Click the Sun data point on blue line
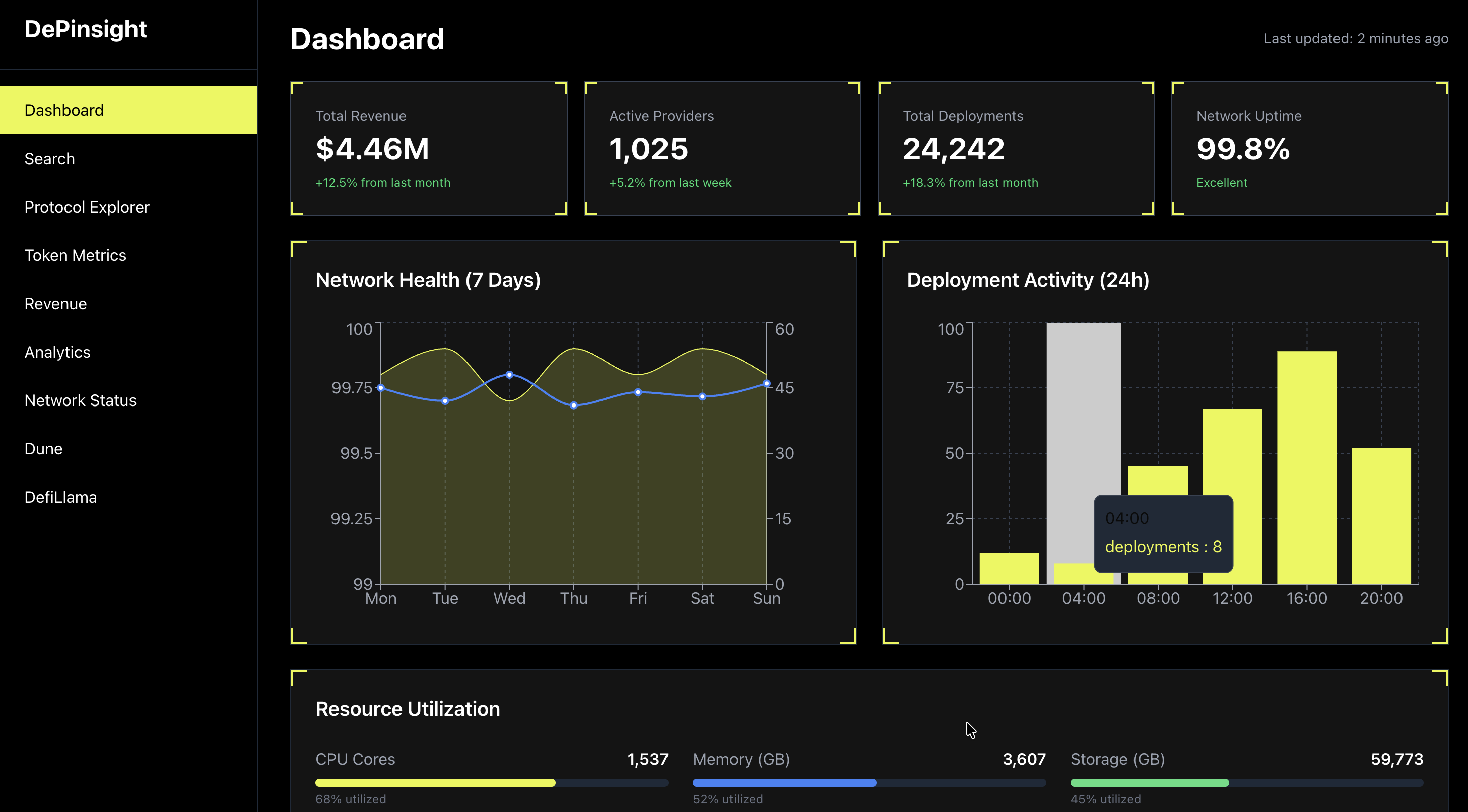 [x=766, y=383]
